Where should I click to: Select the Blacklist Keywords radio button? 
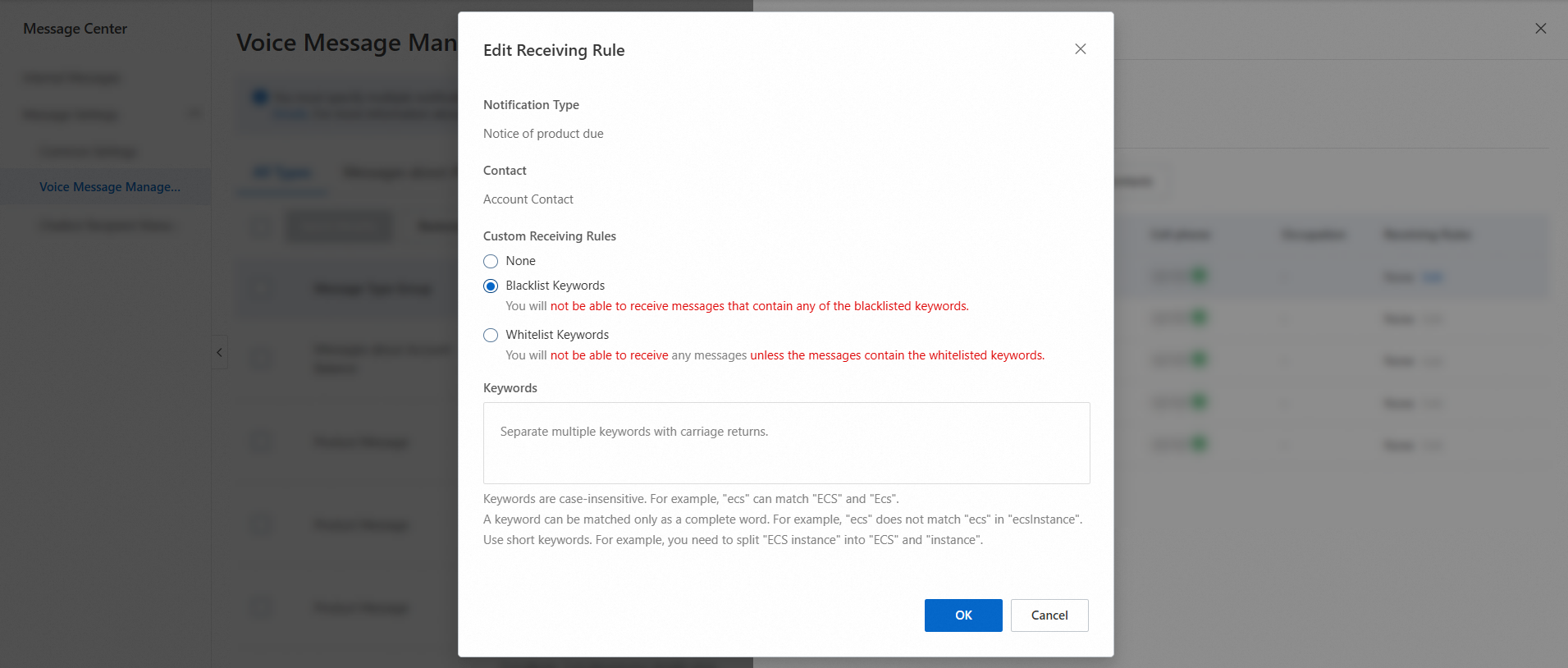tap(491, 286)
